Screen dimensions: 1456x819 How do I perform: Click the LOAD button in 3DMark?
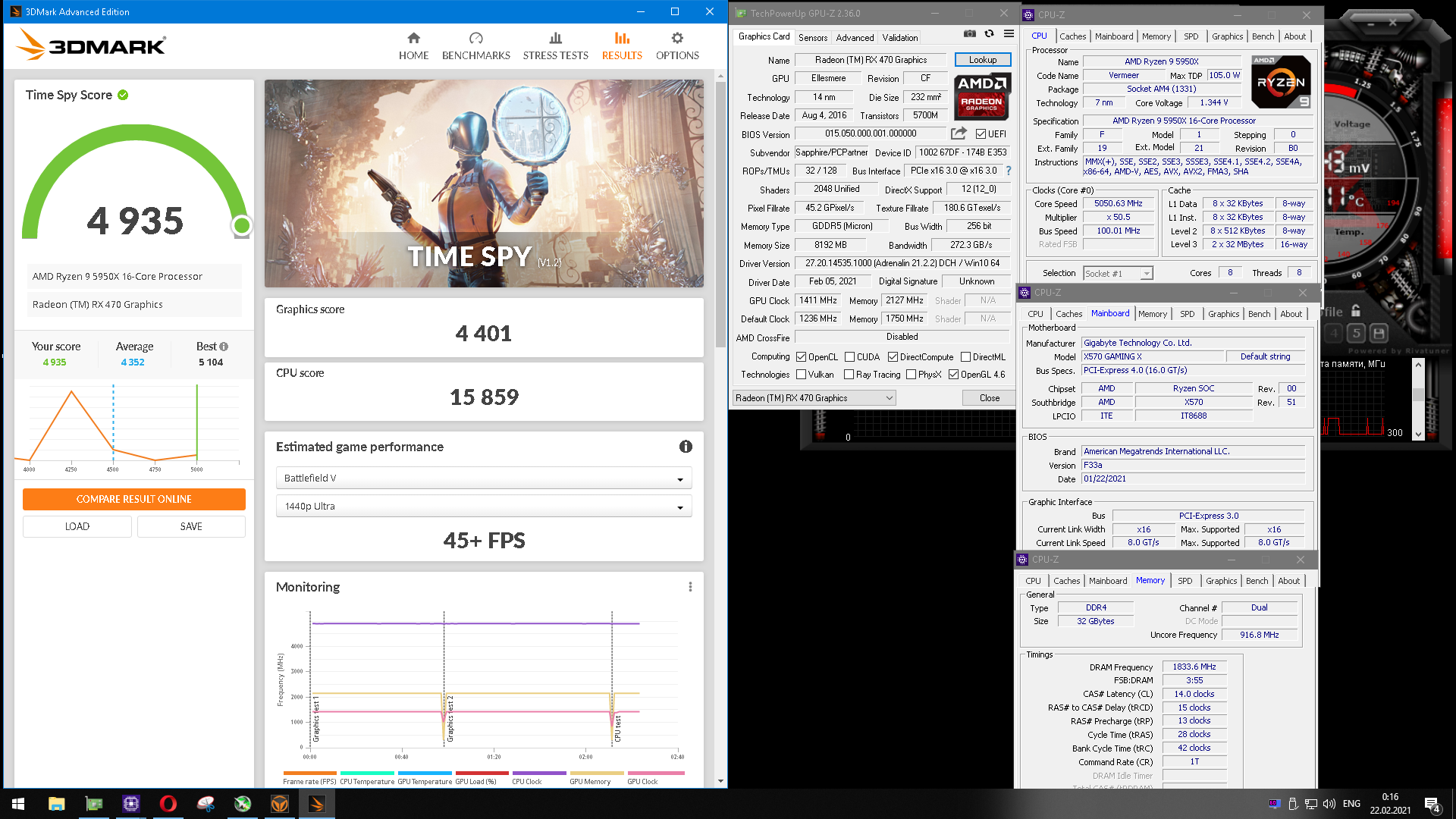click(x=77, y=526)
